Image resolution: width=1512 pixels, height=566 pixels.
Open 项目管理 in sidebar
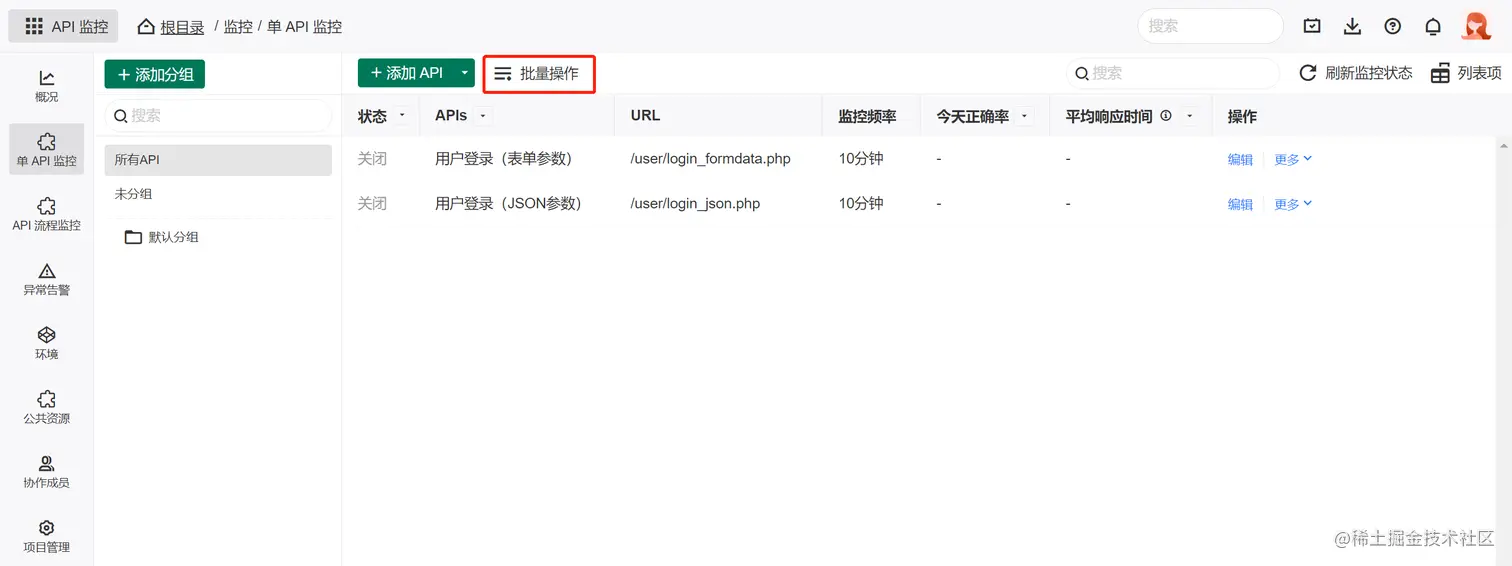click(47, 536)
